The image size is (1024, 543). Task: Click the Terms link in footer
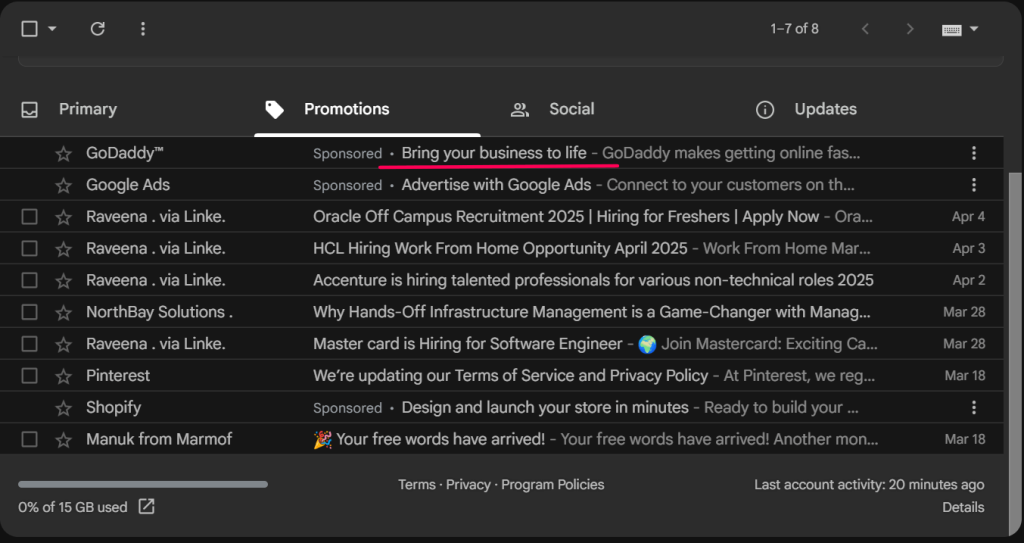click(417, 485)
